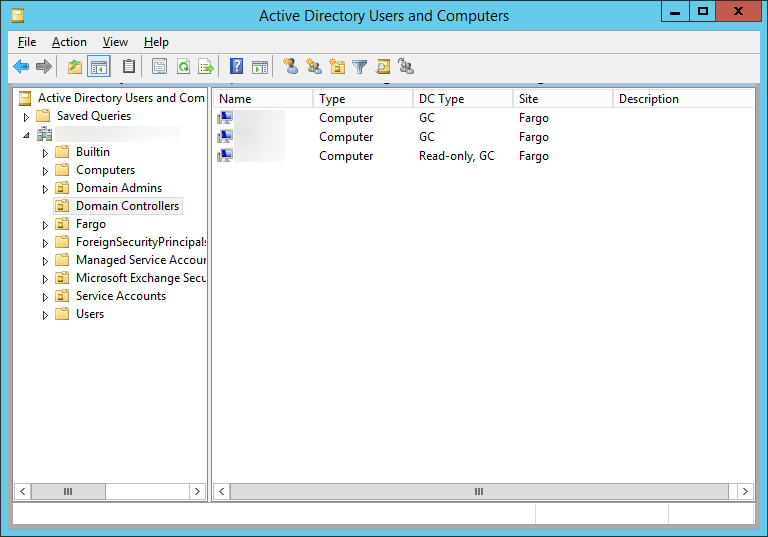Open the Action menu
768x537 pixels.
(x=69, y=42)
